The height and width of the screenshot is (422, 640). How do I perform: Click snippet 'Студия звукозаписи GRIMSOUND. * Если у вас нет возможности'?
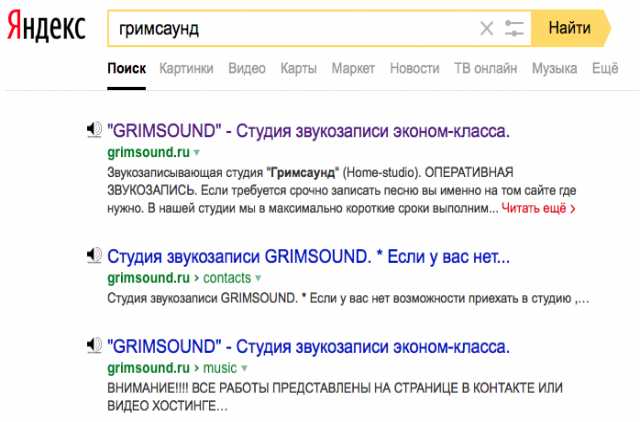[348, 298]
